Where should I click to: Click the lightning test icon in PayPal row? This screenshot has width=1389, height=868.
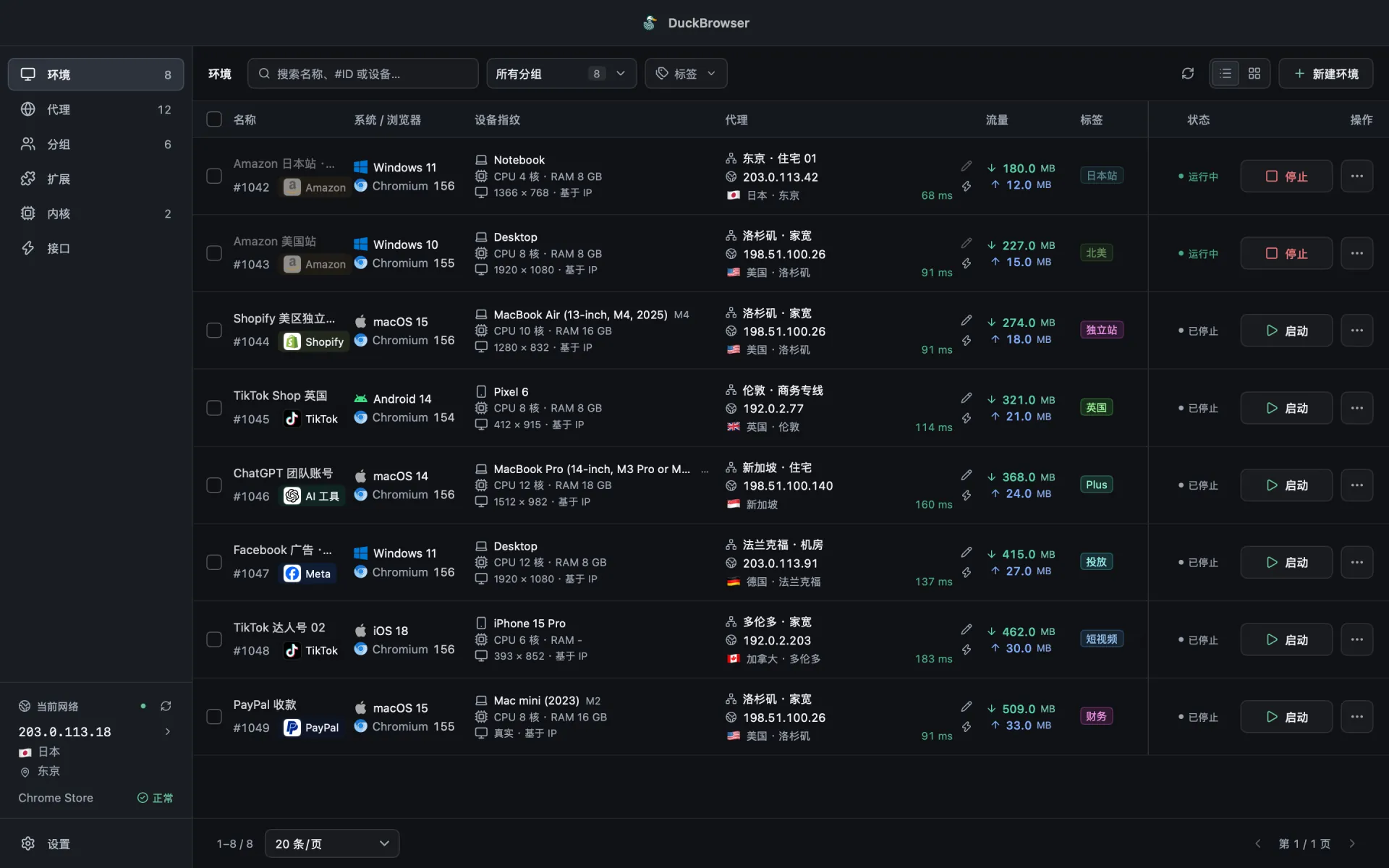[x=966, y=727]
